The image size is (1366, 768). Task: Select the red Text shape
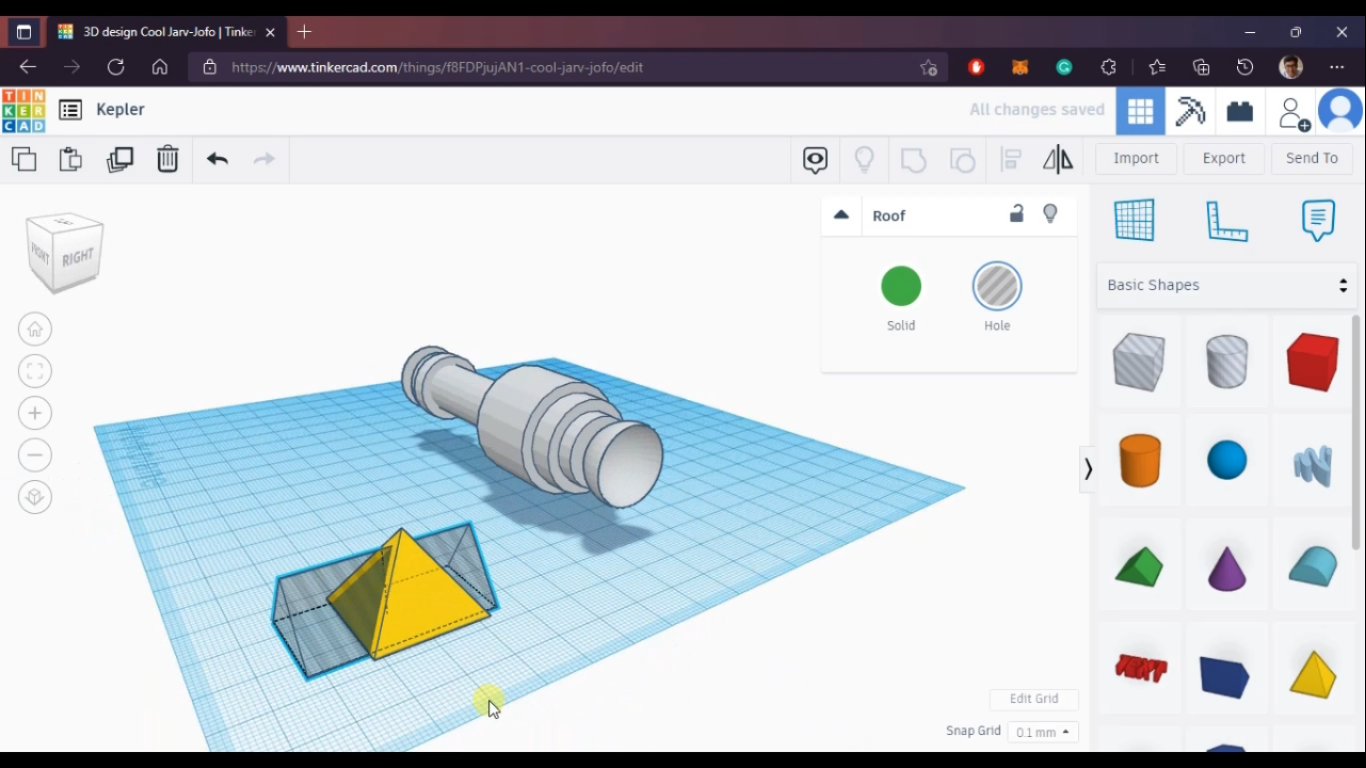point(1141,668)
